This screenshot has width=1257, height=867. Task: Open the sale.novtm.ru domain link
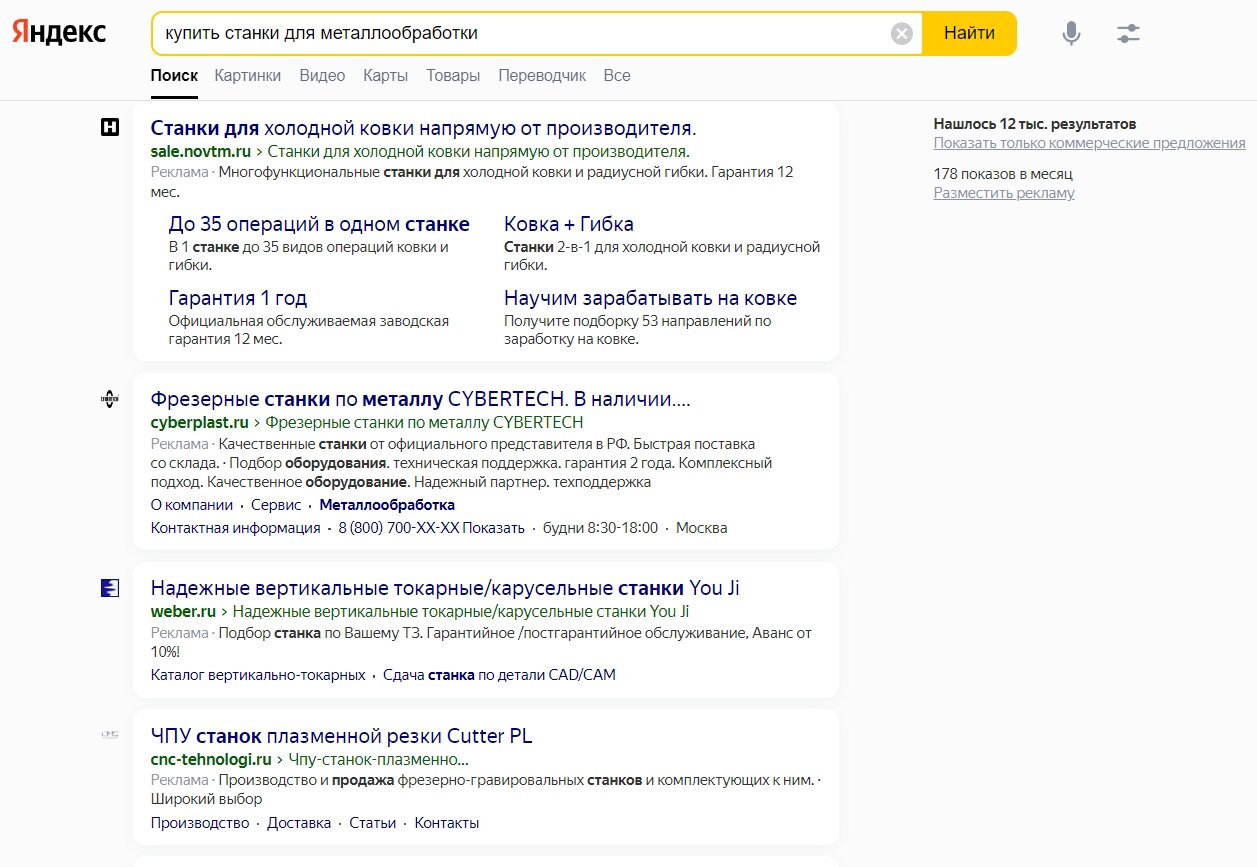(x=201, y=152)
